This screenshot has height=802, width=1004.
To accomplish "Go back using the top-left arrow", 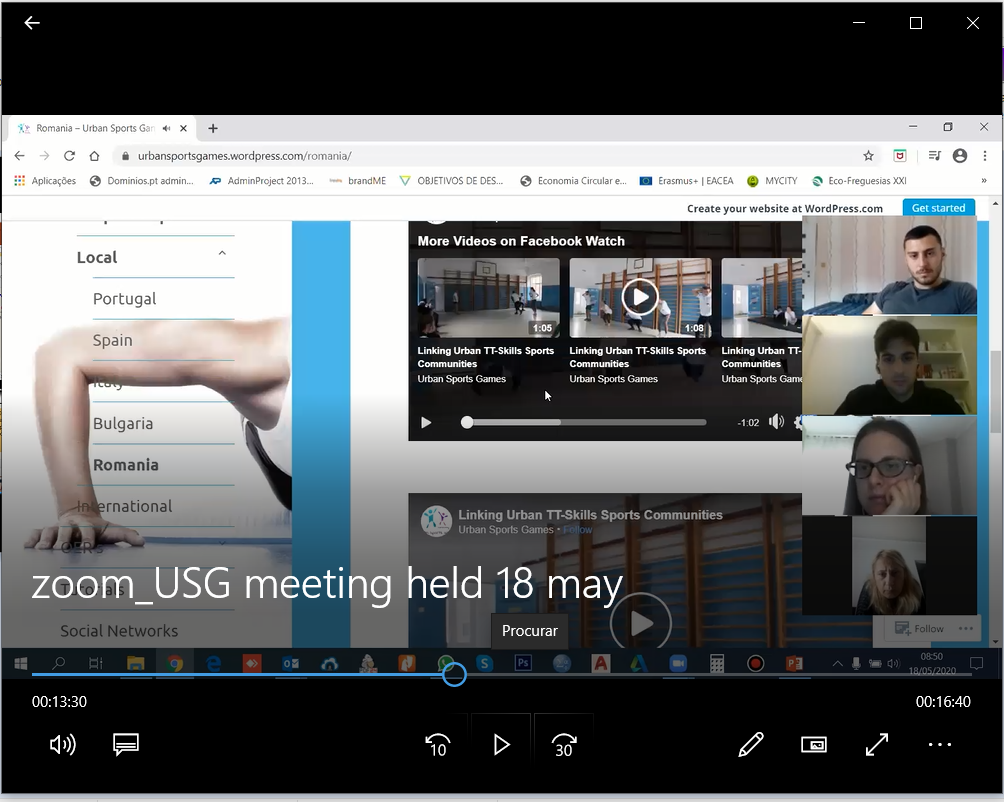I will coord(32,23).
